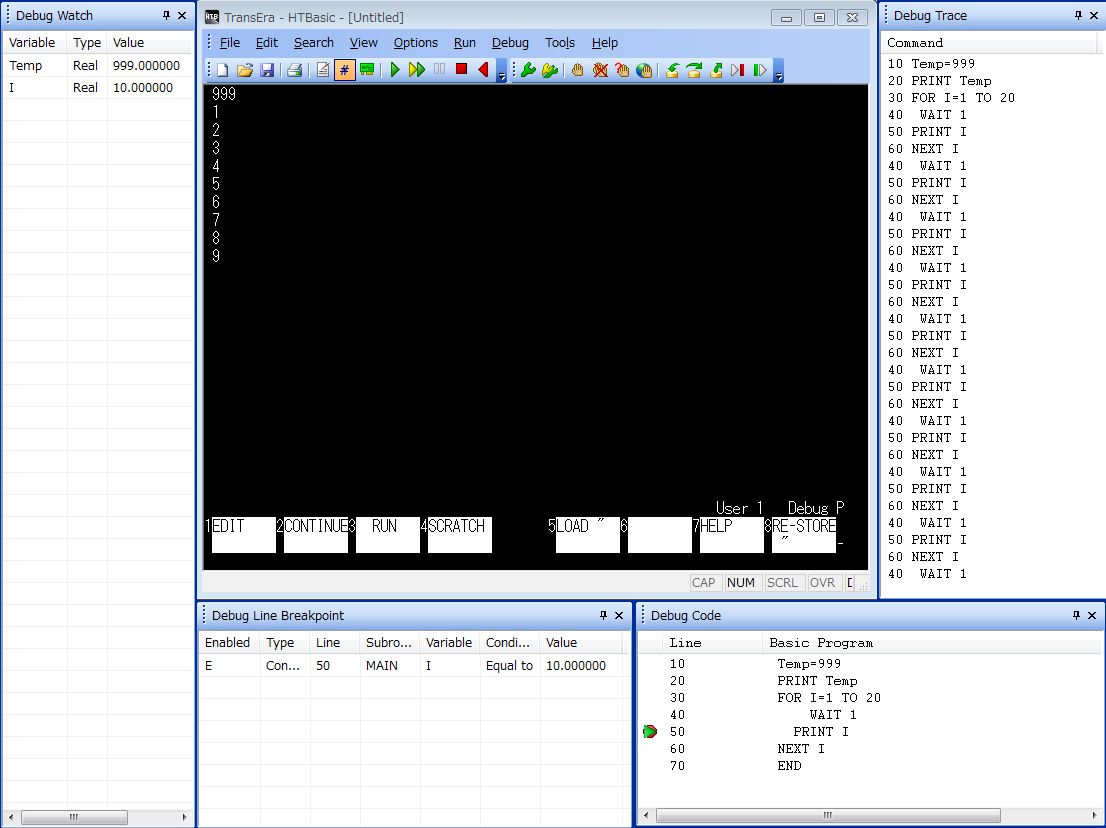Click the LOAD softkey
This screenshot has width=1106, height=828.
point(588,535)
